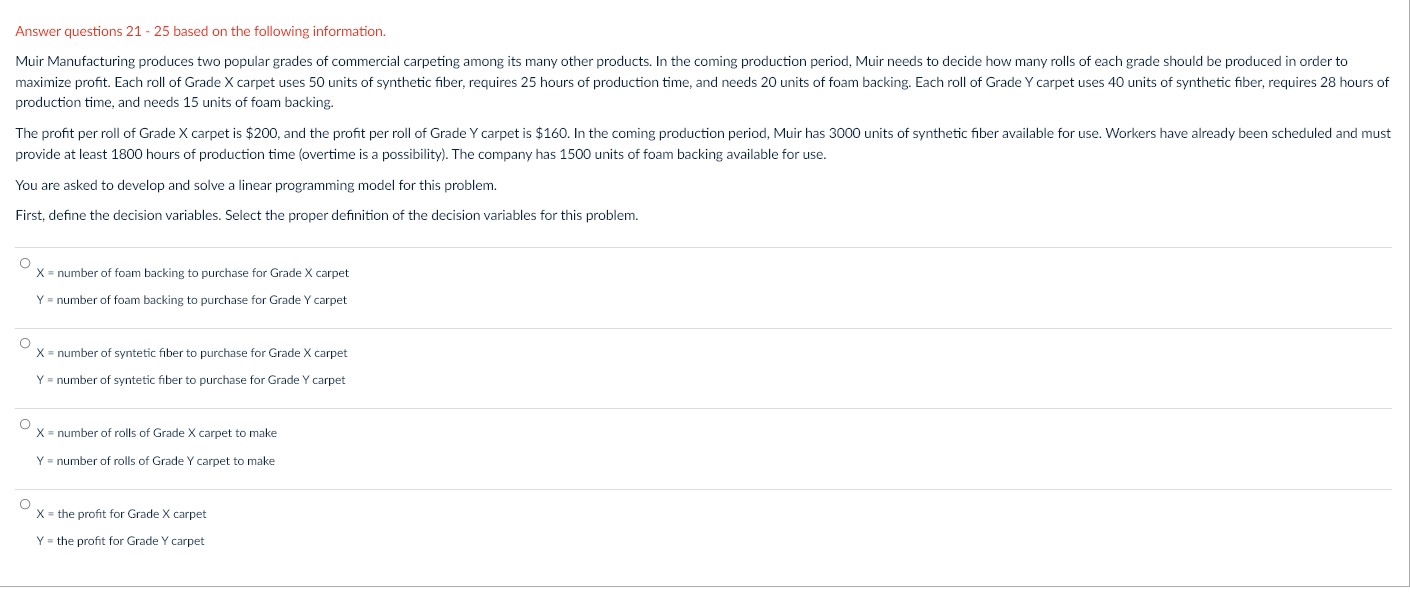Click 'X = the profit for Grade X carpet' text
This screenshot has height=592, width=1410.
tap(121, 514)
